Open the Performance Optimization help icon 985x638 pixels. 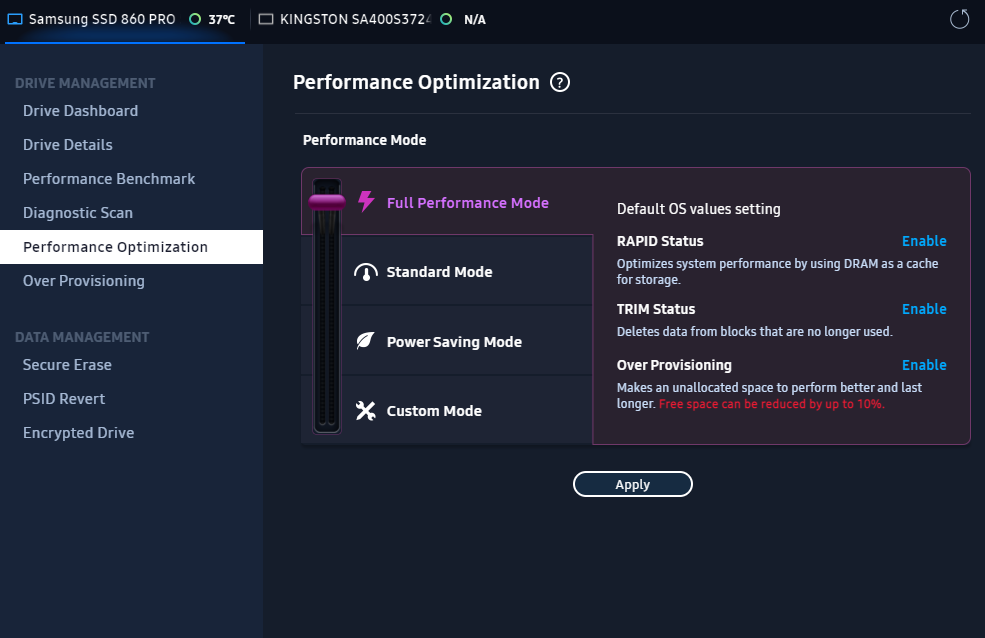560,83
